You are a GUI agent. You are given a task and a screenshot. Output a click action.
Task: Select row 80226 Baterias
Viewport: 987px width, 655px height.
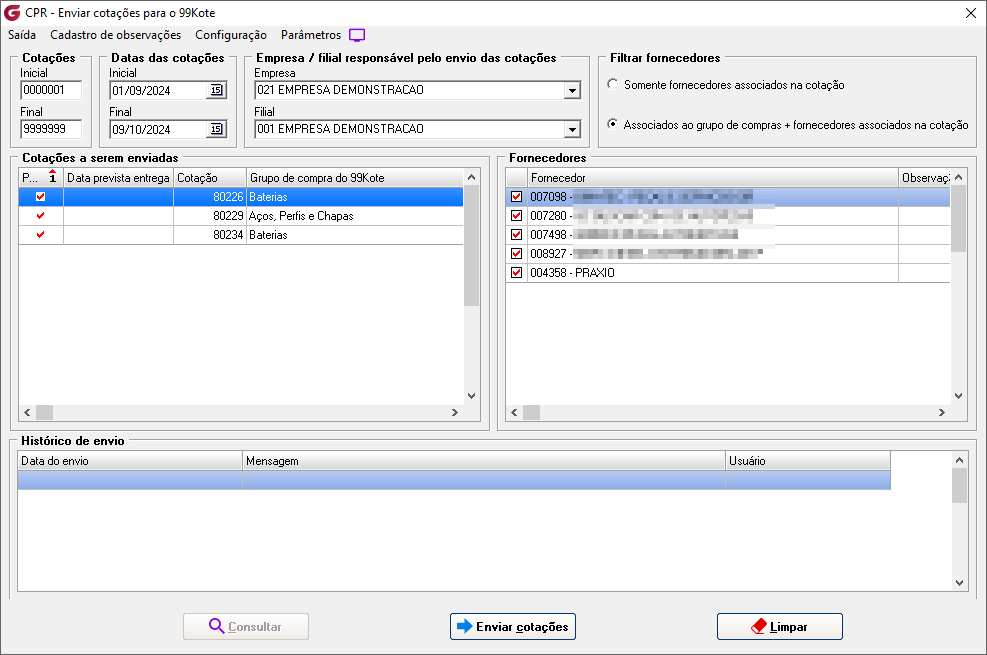(241, 197)
